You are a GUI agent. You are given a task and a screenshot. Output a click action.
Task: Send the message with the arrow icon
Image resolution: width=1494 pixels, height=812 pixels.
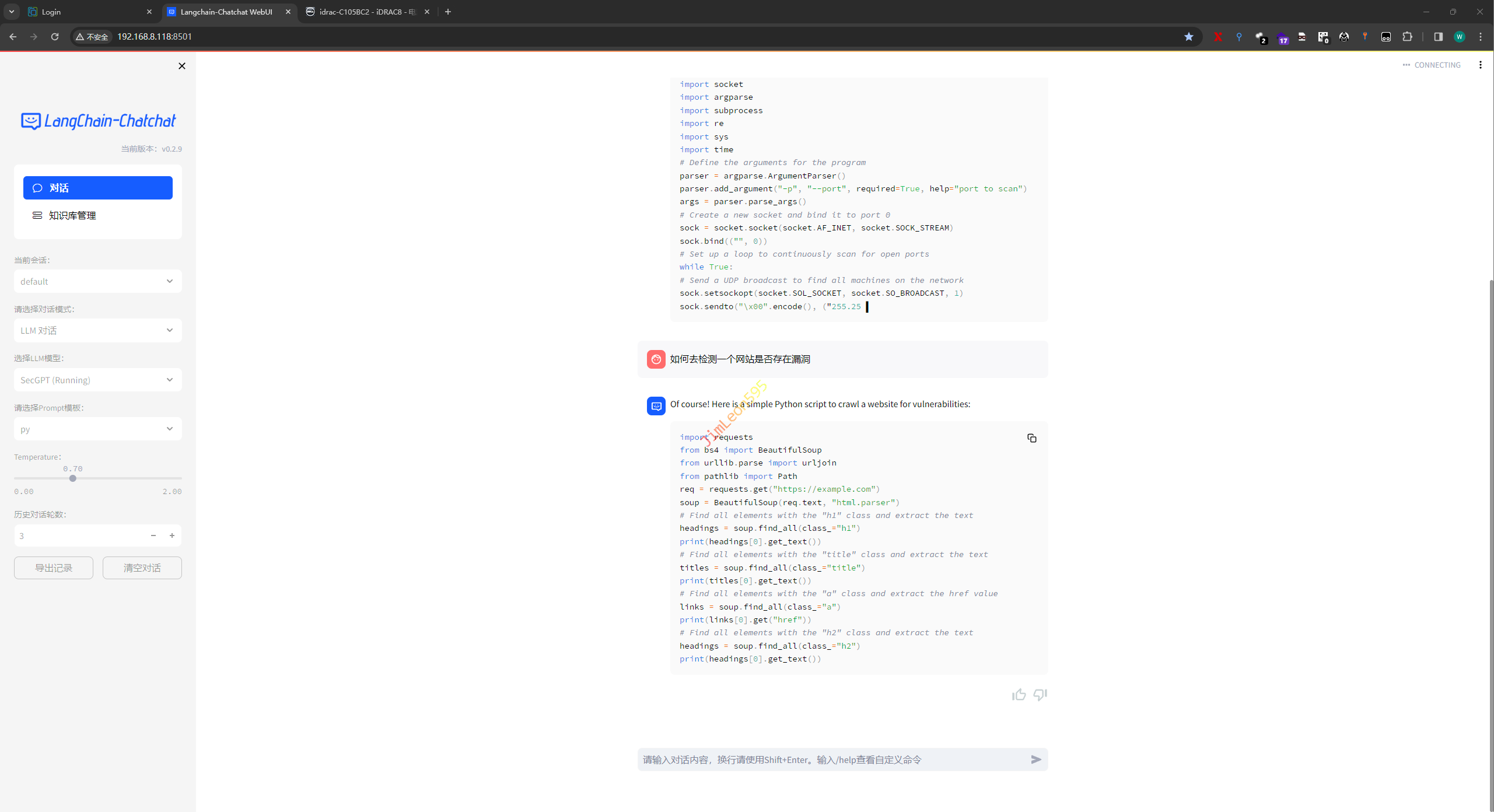tap(1035, 759)
